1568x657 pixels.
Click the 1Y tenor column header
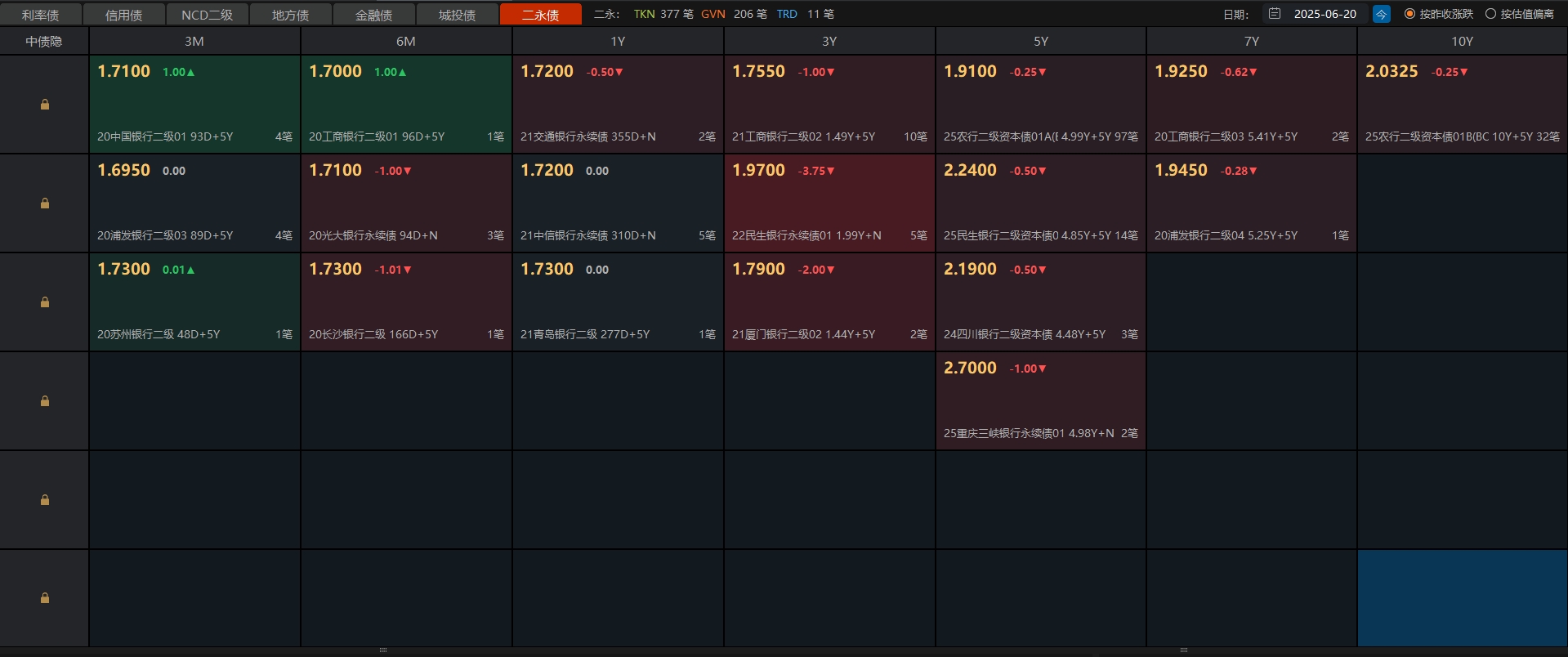[x=618, y=41]
